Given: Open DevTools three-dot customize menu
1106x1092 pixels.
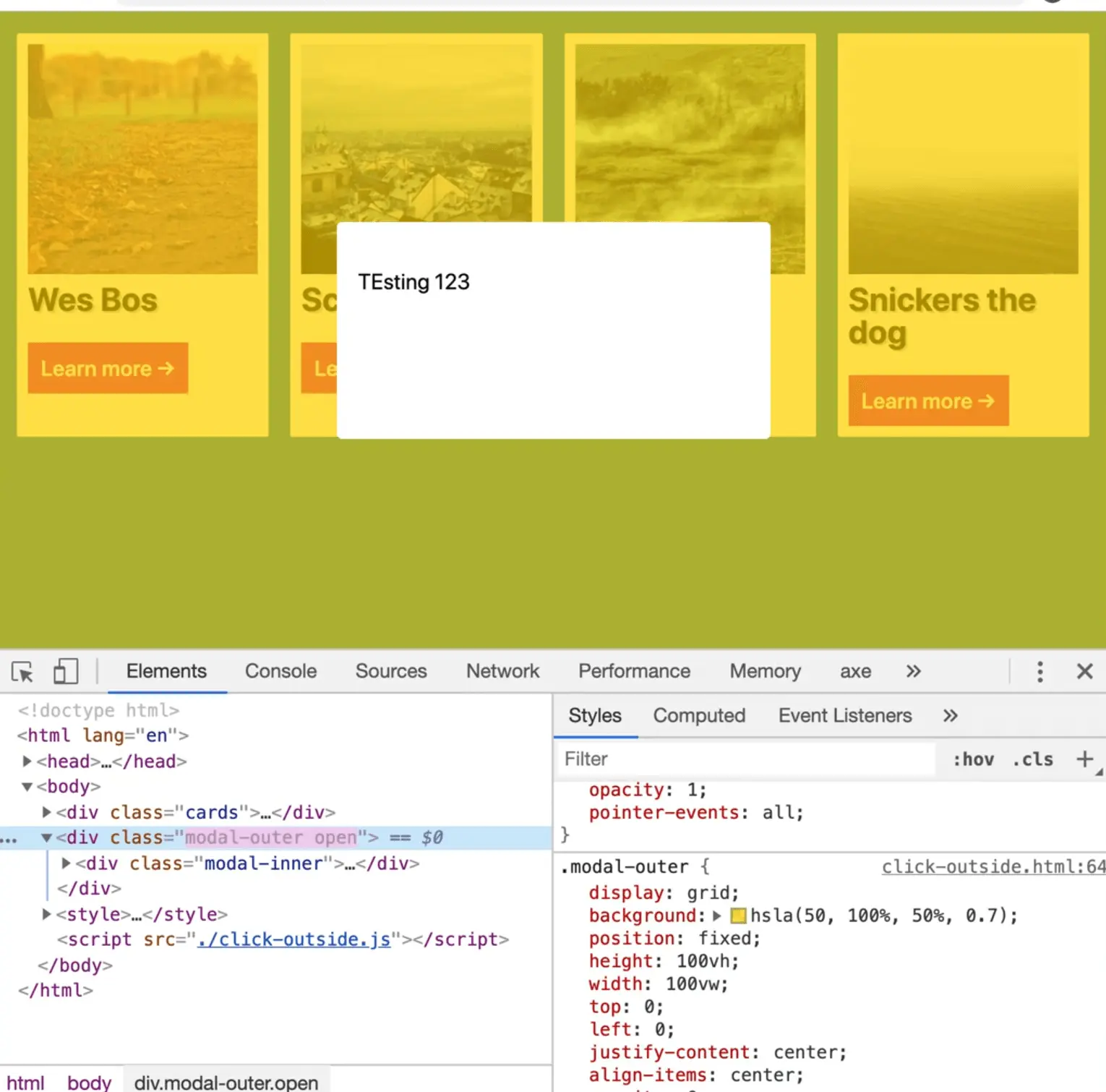Looking at the screenshot, I should (1039, 672).
